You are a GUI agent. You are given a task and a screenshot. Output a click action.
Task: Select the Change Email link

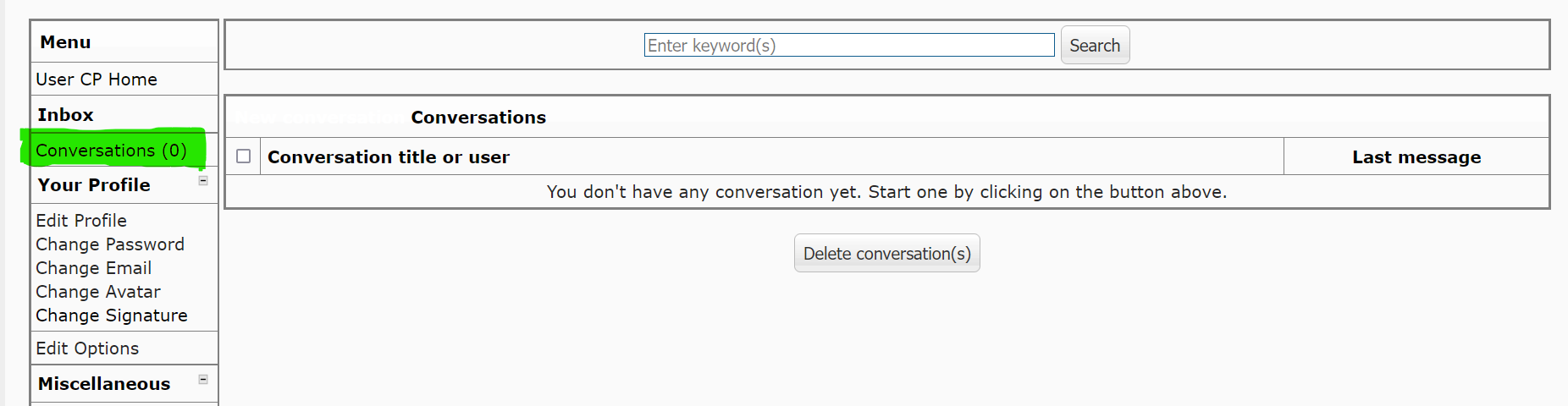click(94, 268)
